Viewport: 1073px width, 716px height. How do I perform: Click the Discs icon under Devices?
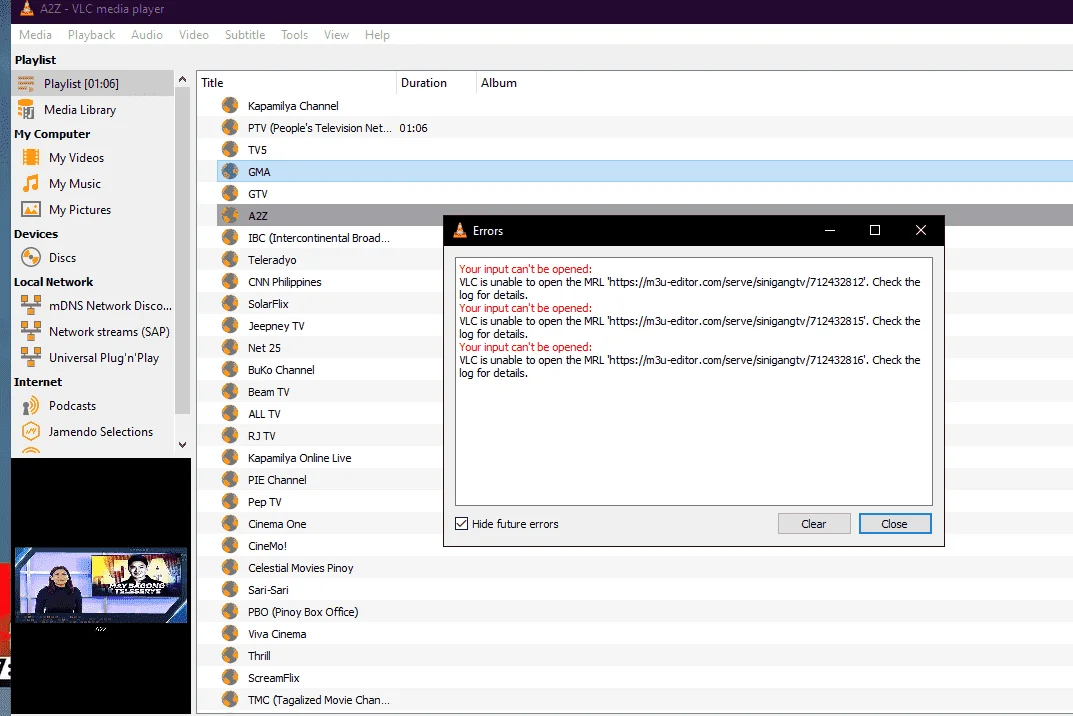[31, 257]
